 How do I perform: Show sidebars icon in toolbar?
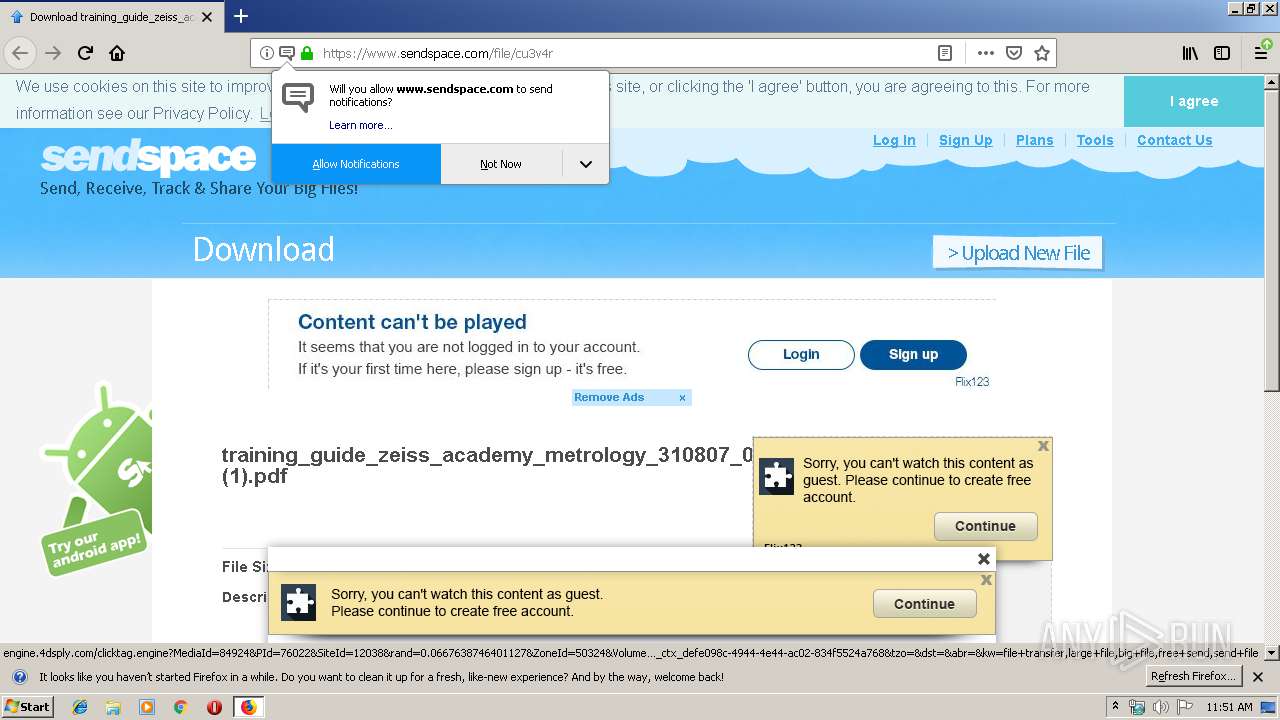1222,53
